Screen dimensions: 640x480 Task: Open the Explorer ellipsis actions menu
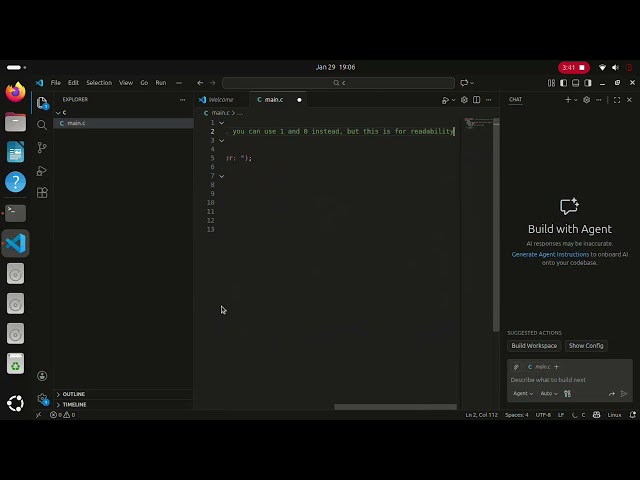182,100
